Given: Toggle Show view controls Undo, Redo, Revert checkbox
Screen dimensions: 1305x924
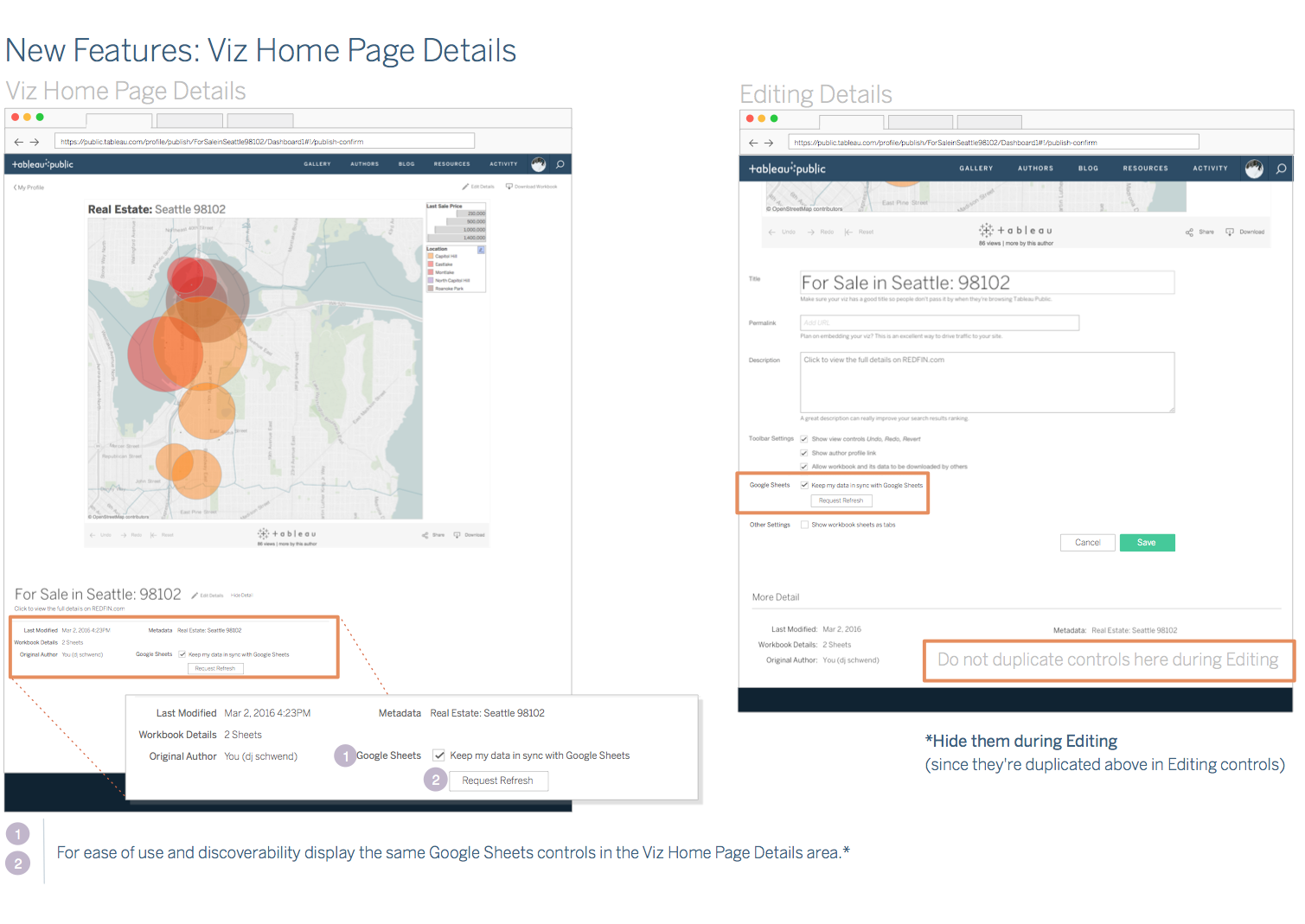Looking at the screenshot, I should [x=804, y=439].
